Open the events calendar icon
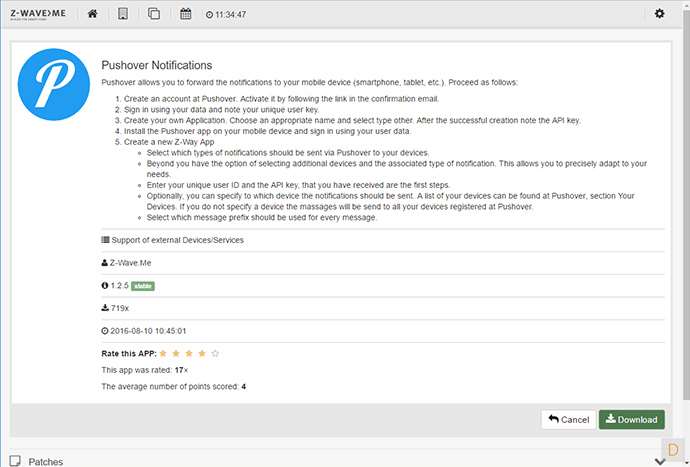The image size is (690, 467). pos(185,14)
